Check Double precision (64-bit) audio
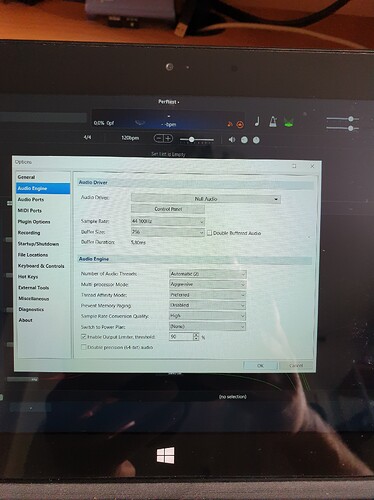Image resolution: width=374 pixels, height=500 pixels. [x=84, y=347]
